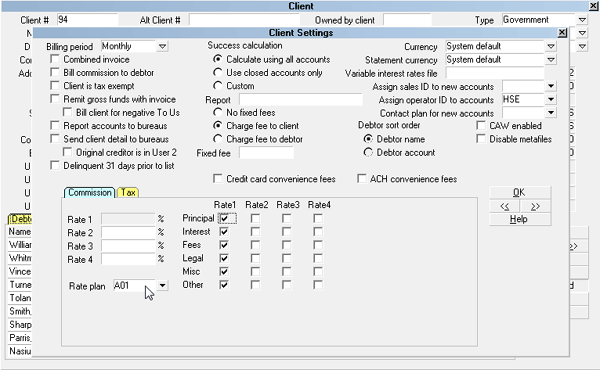This screenshot has height=370, width=600.
Task: Check the CAW enabled box
Action: pyautogui.click(x=481, y=126)
